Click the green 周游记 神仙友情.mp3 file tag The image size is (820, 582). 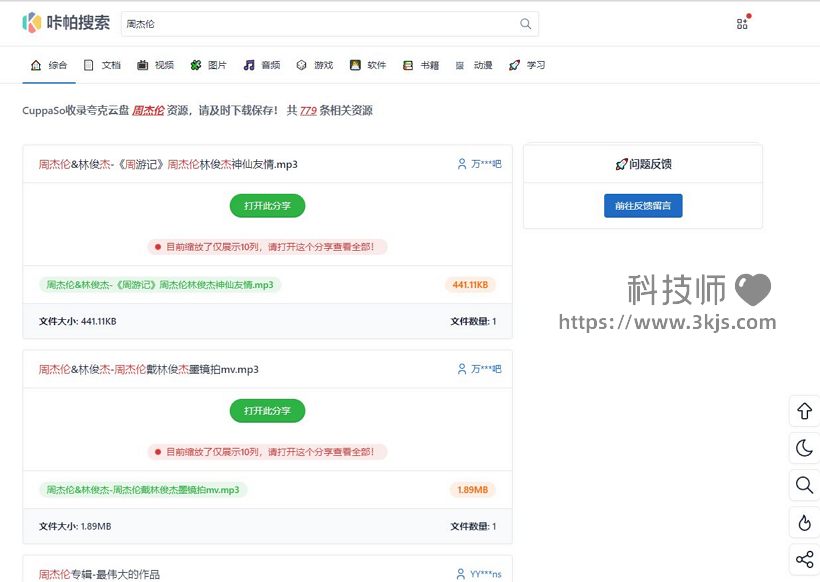(160, 284)
